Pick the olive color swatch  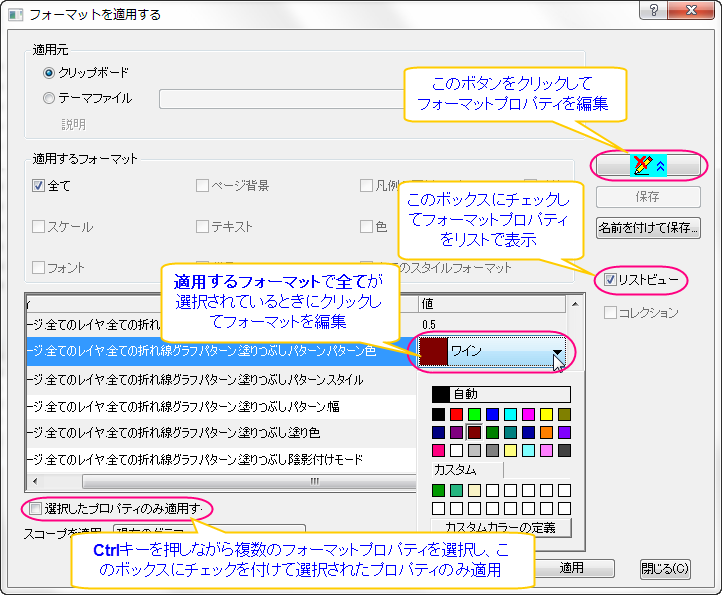[x=564, y=414]
